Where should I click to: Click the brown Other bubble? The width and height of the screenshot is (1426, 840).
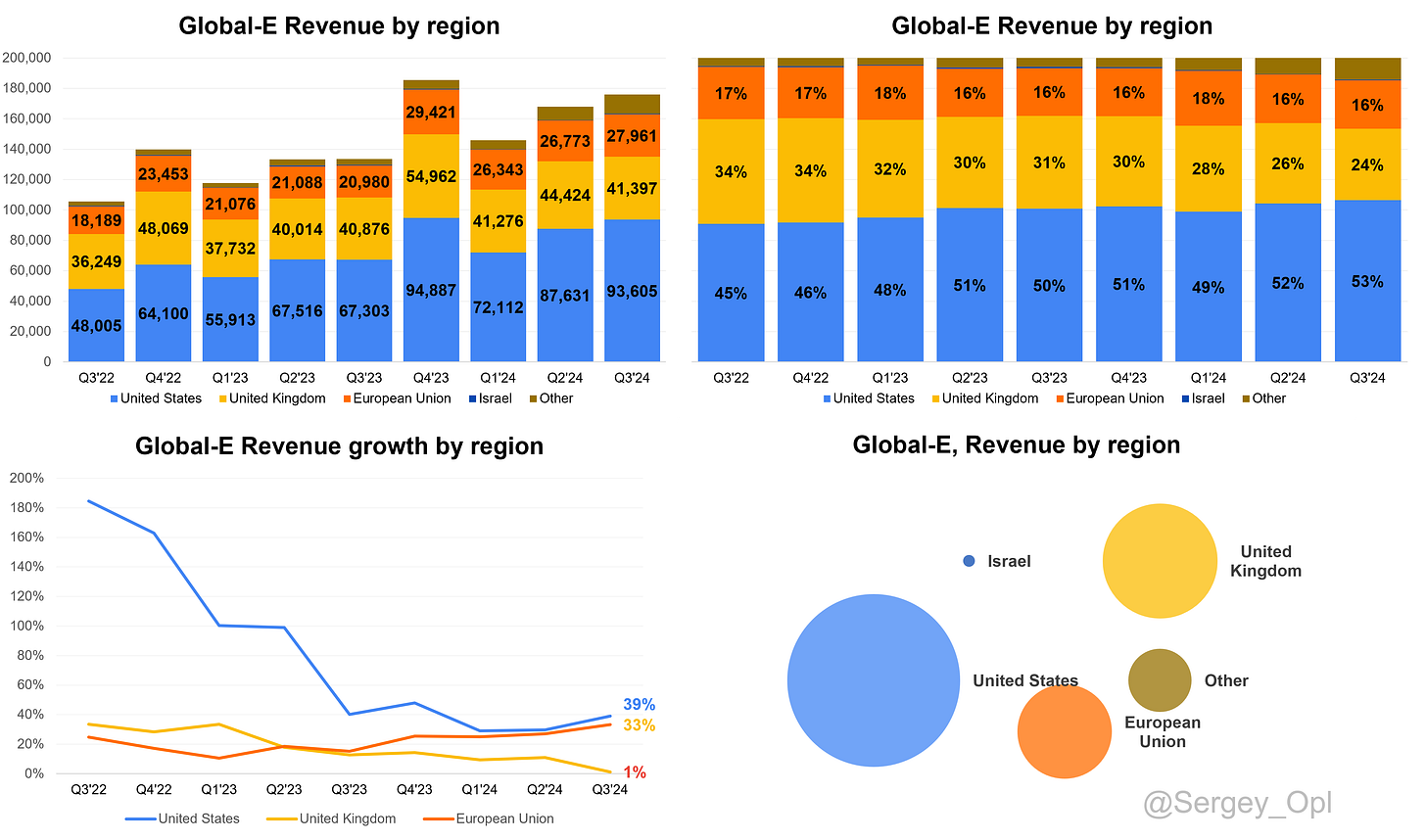pos(1160,680)
